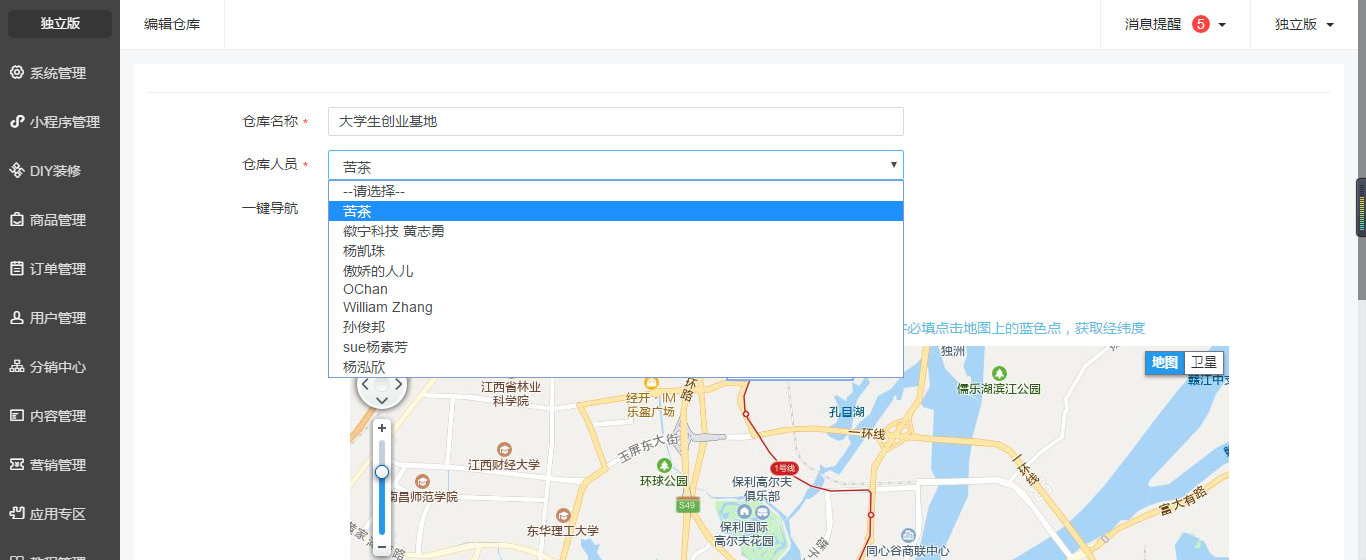Click the 孔目湖 label on the map

tap(847, 412)
